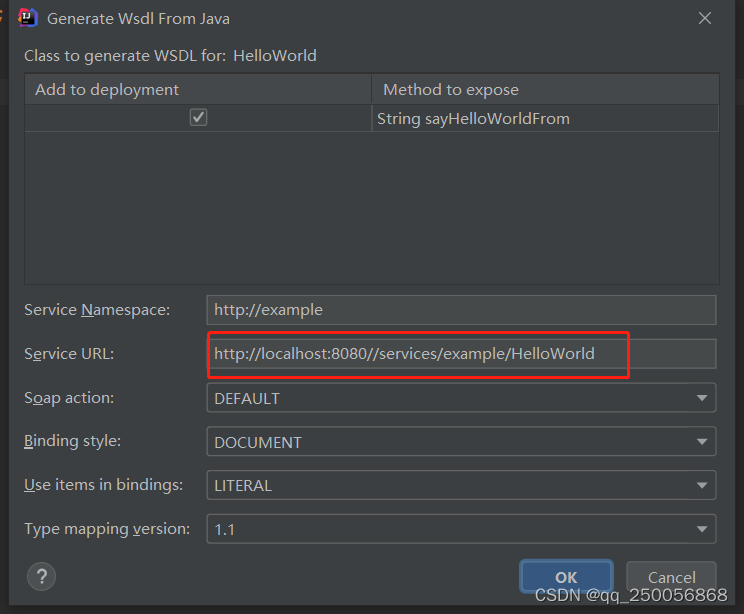The width and height of the screenshot is (744, 614).
Task: Focus the Service URL input field
Action: [461, 354]
